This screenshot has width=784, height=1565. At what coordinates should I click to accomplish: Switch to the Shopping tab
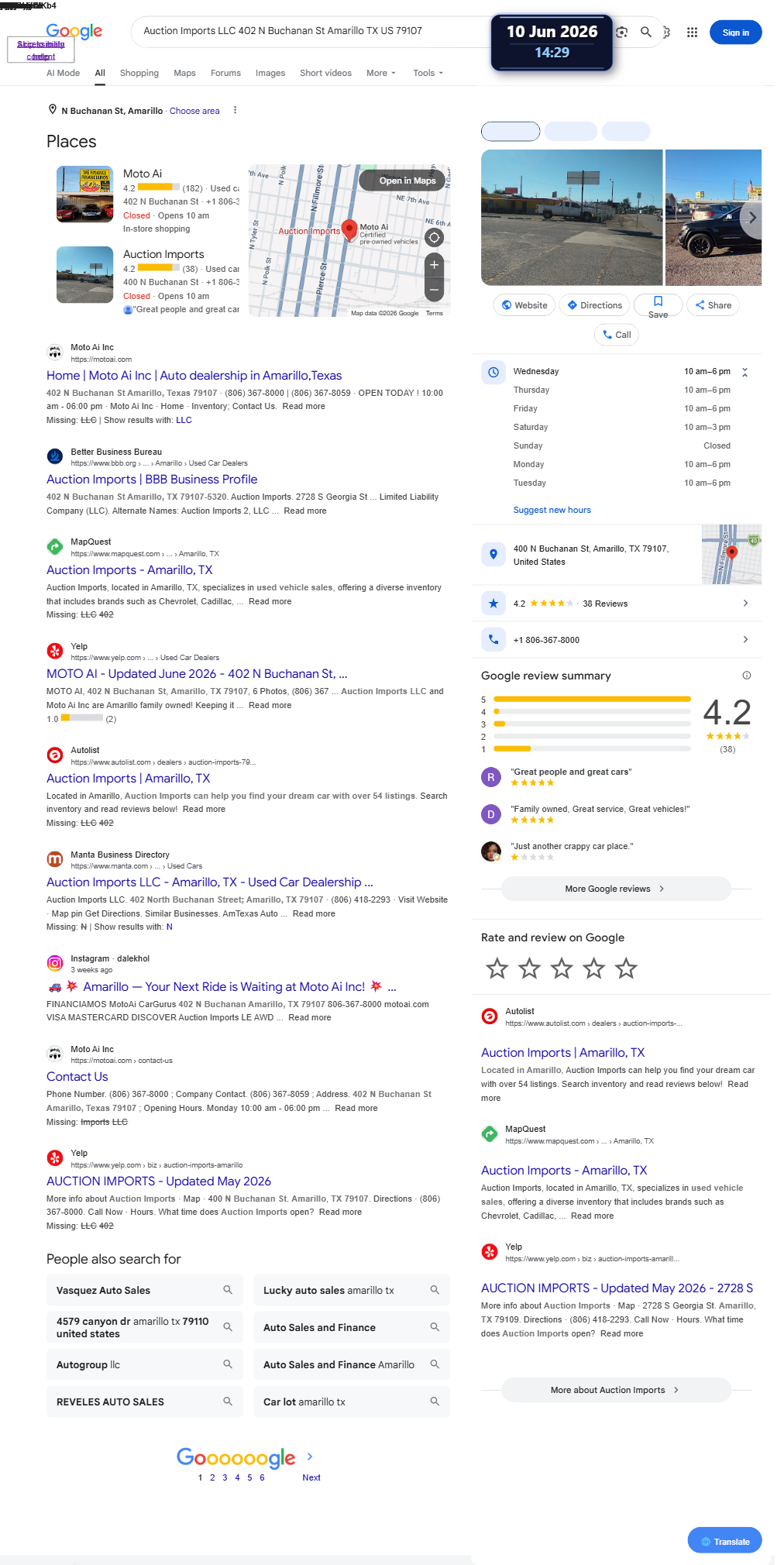tap(139, 73)
